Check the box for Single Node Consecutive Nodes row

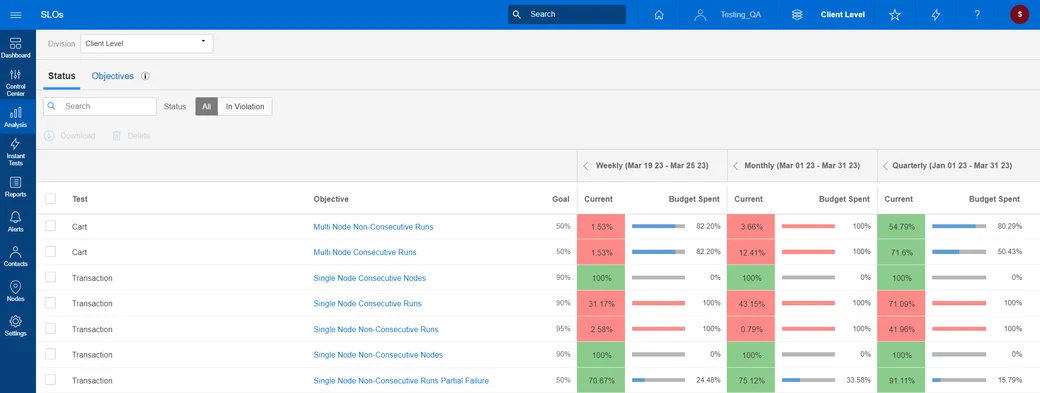pos(50,278)
